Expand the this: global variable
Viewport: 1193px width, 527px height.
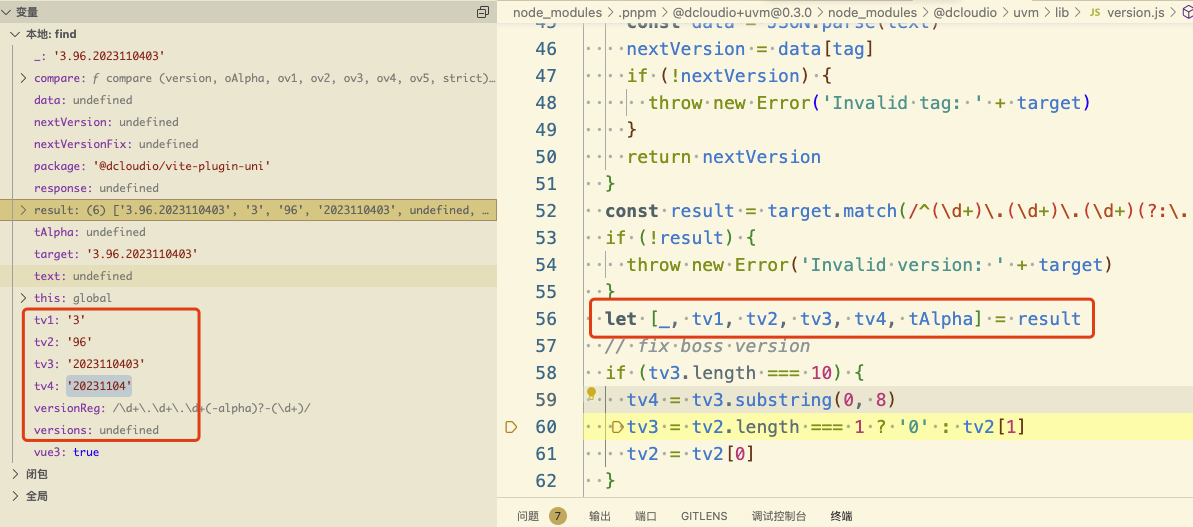(24, 298)
